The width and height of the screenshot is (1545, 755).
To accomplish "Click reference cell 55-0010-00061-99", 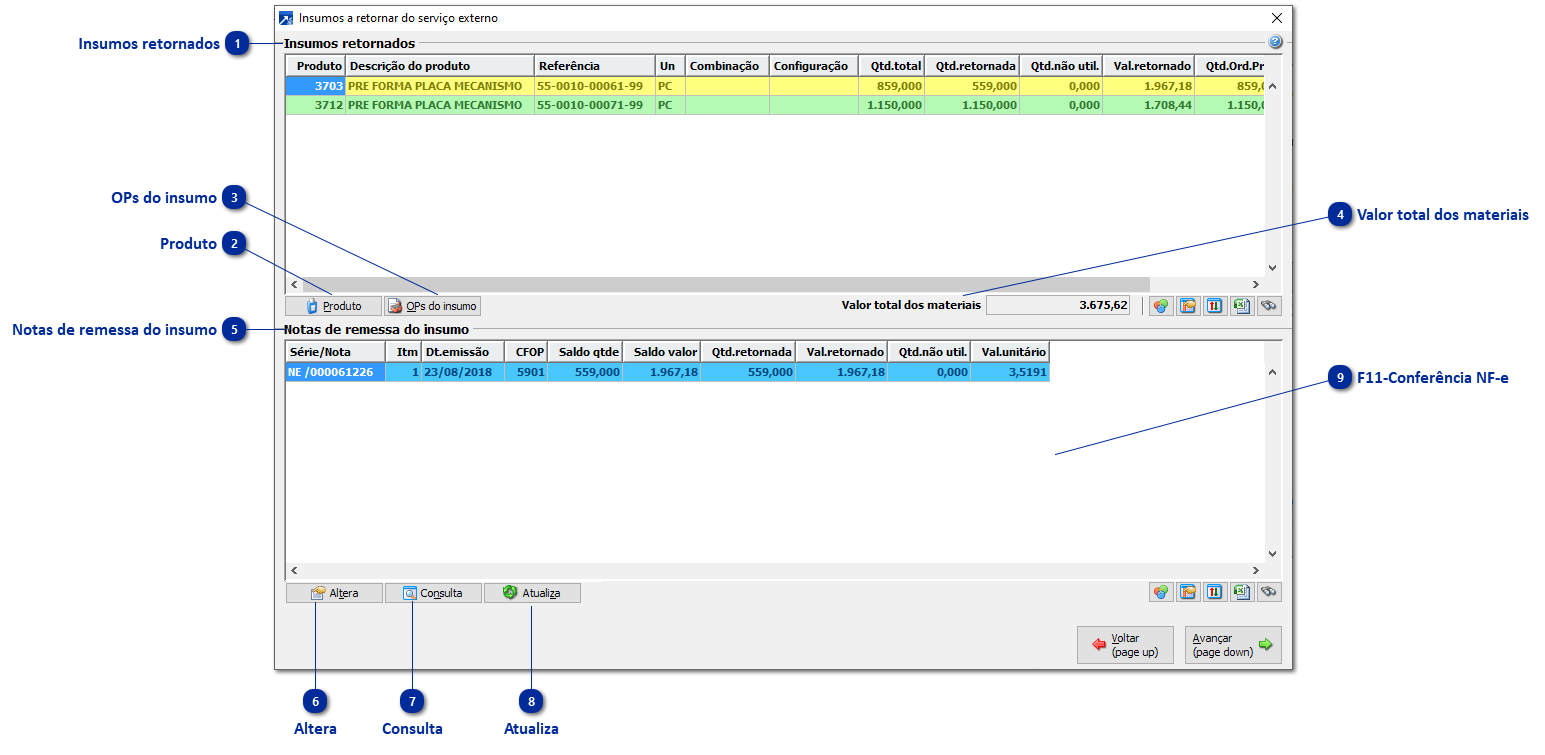I will pyautogui.click(x=595, y=86).
